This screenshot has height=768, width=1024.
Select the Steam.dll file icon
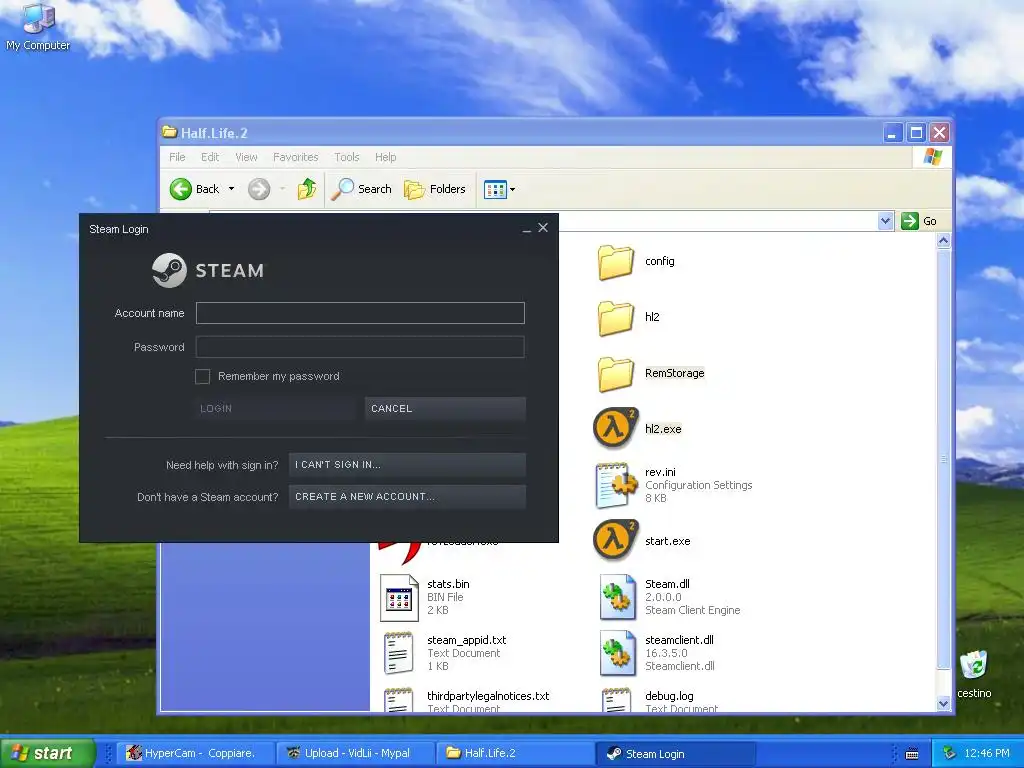coord(617,597)
